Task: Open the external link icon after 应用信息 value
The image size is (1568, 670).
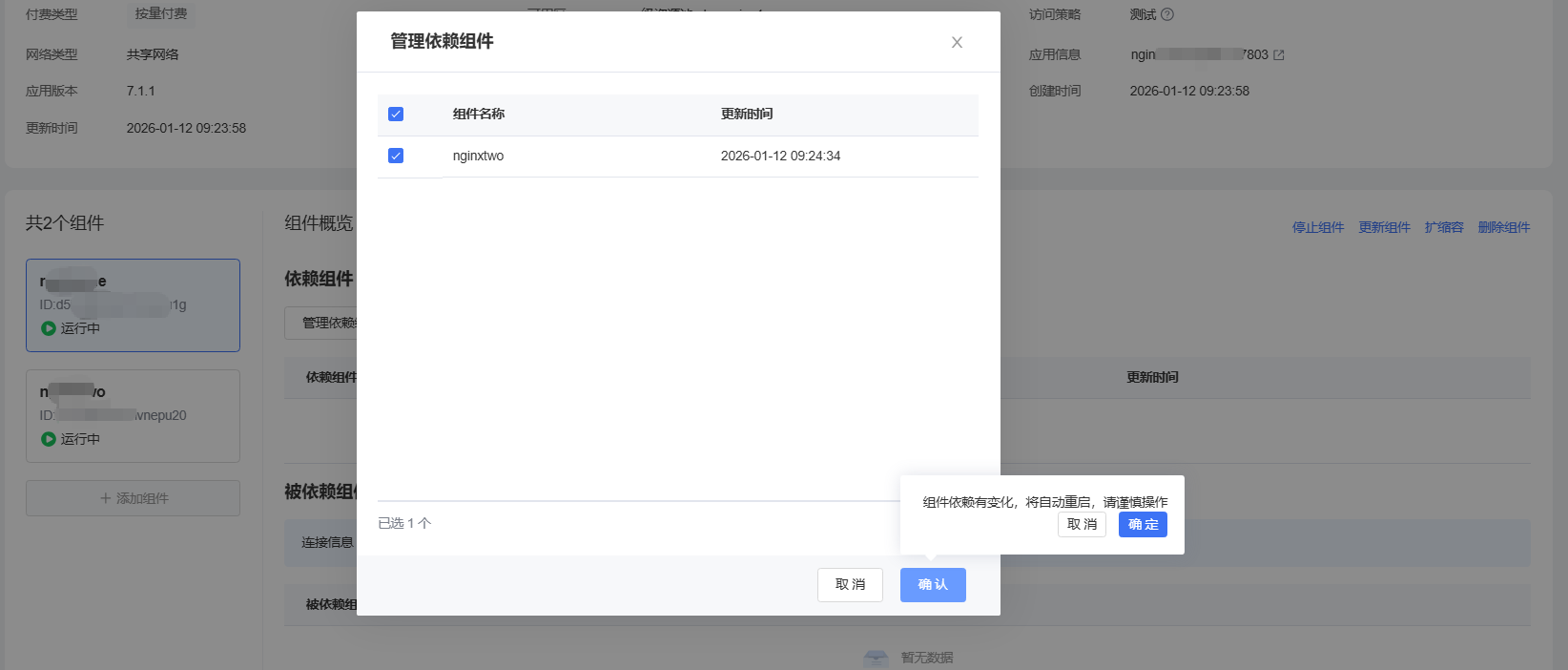Action: click(1279, 55)
